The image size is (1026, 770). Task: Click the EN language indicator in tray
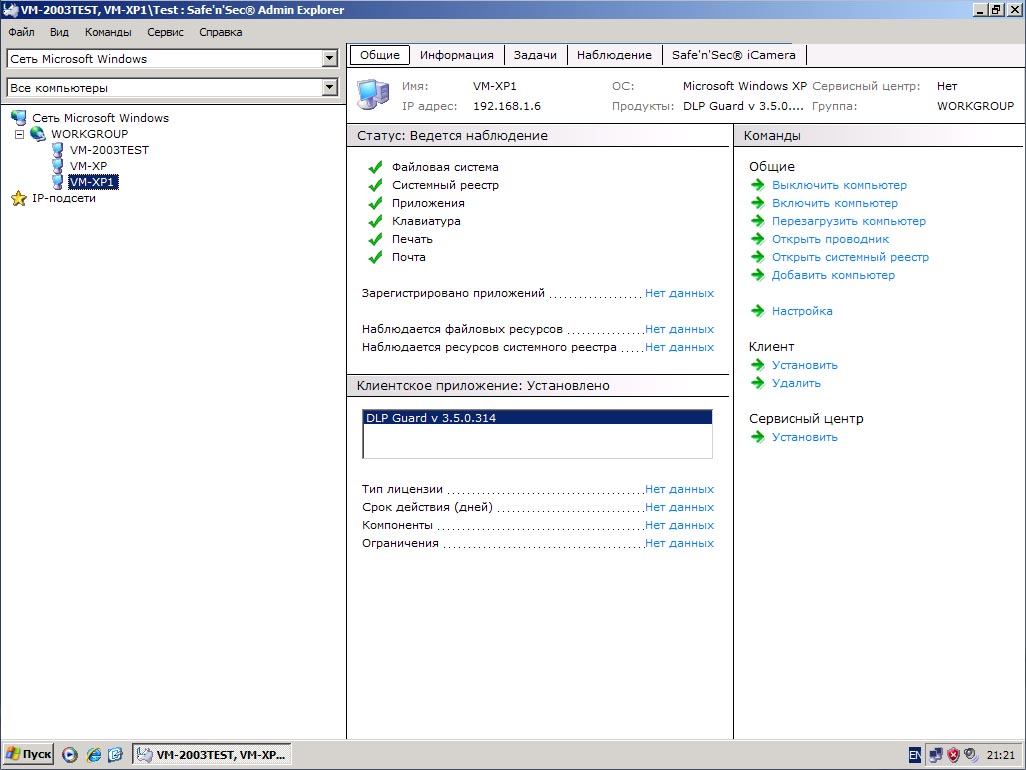915,756
